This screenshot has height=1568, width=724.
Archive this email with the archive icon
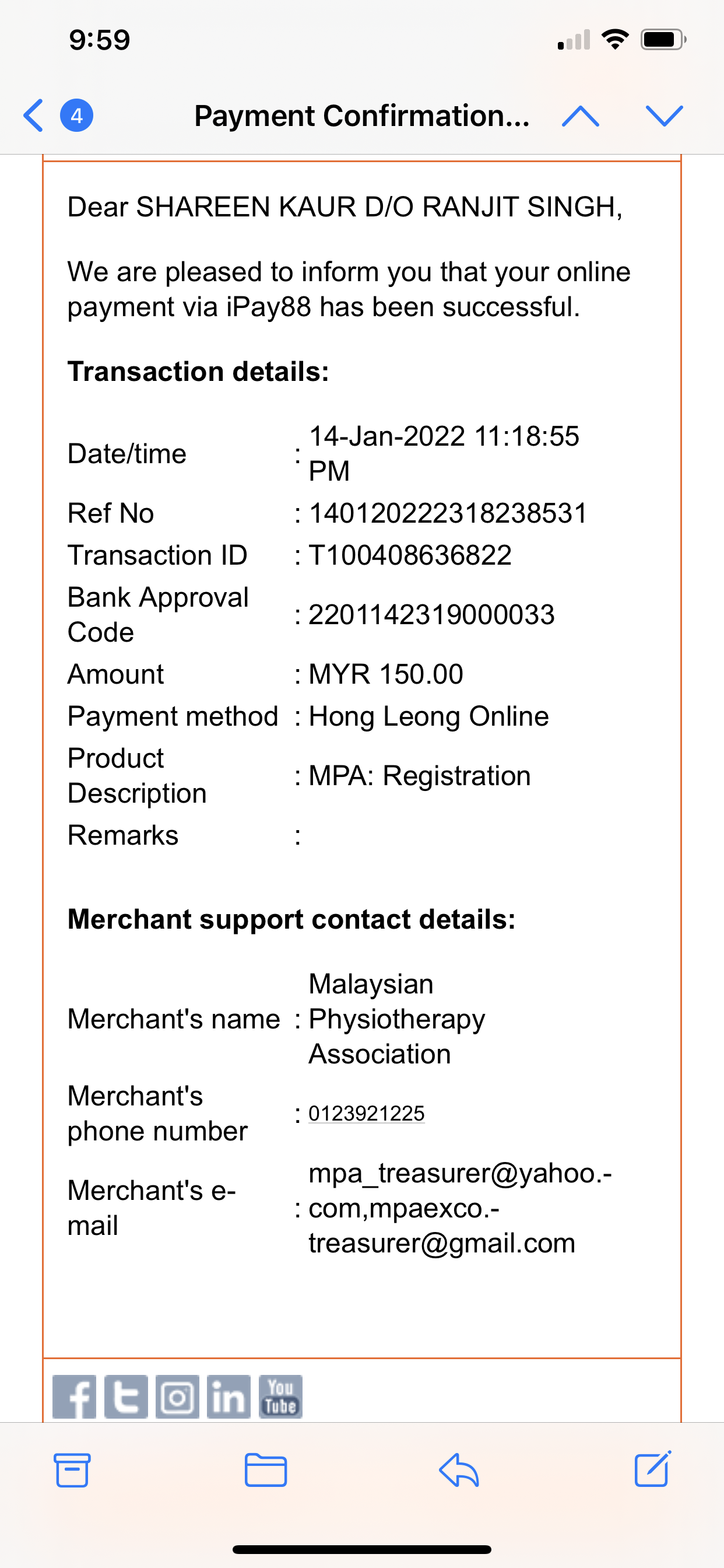pos(72,1470)
